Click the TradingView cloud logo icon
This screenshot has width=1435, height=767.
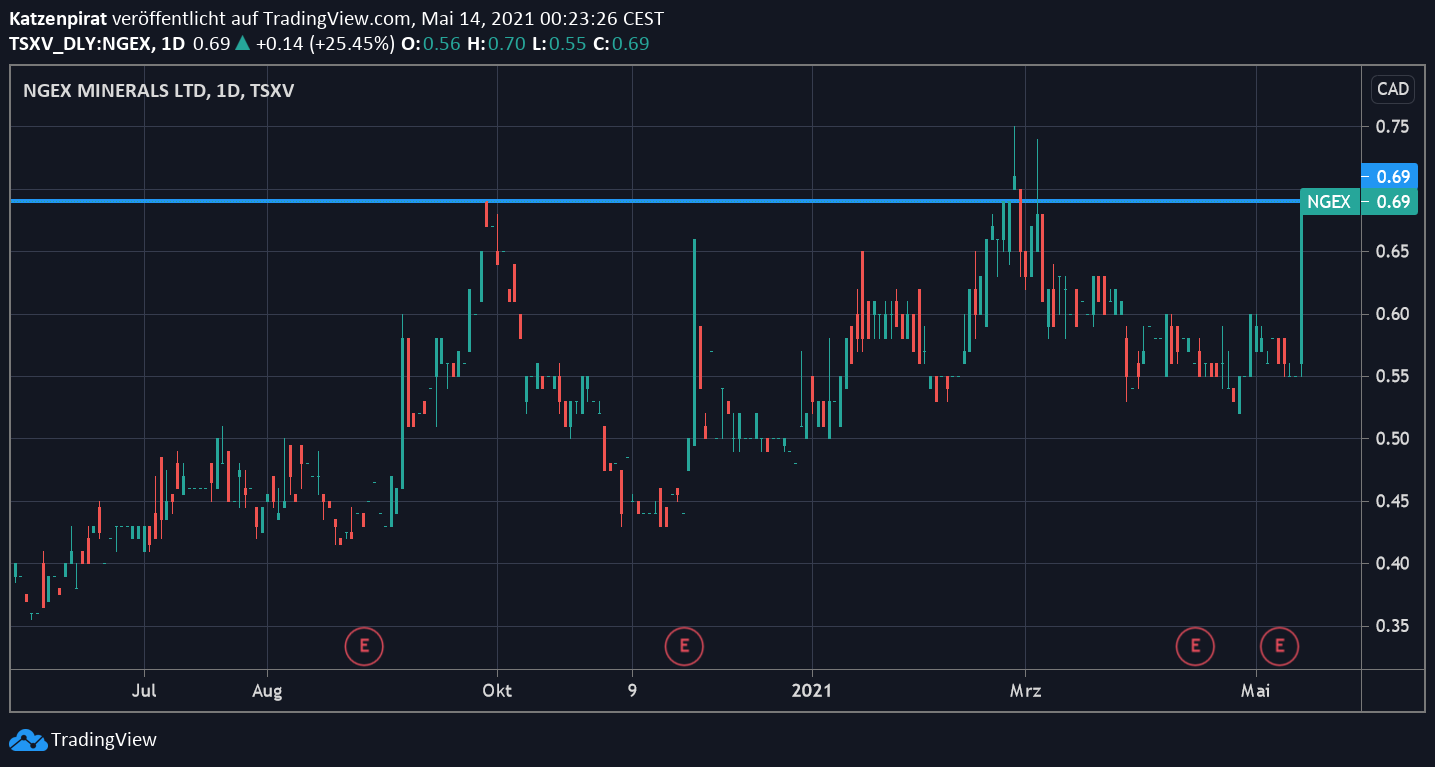pyautogui.click(x=28, y=740)
